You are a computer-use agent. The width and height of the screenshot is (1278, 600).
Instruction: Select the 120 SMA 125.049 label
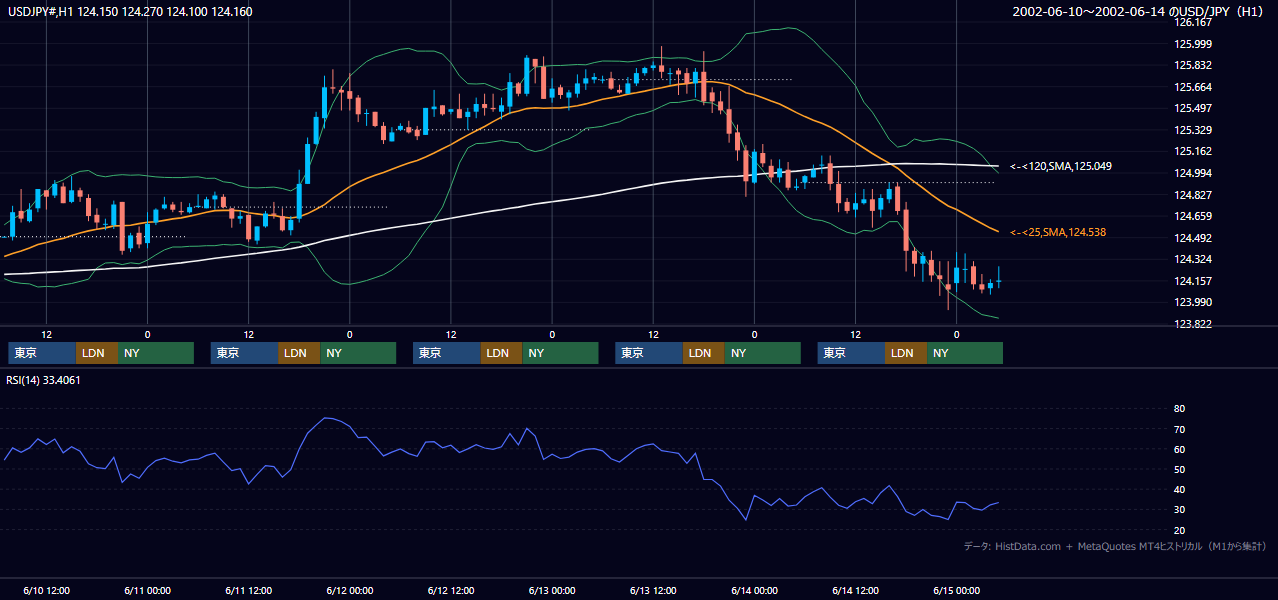pyautogui.click(x=1060, y=166)
